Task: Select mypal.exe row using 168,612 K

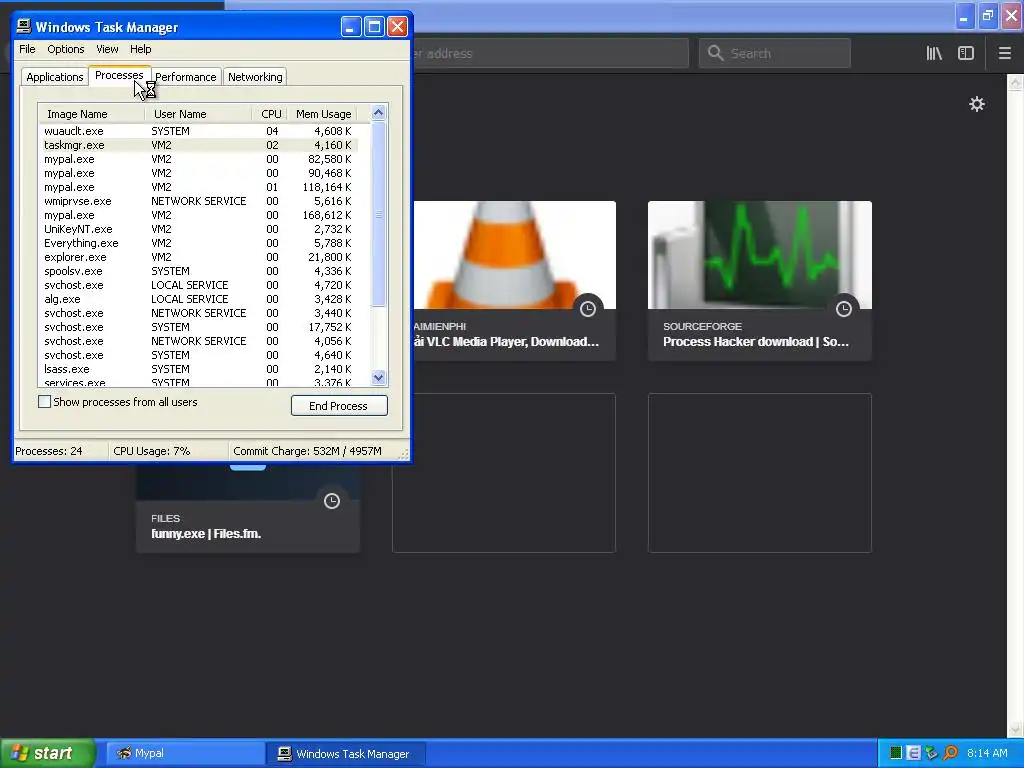Action: click(x=199, y=215)
